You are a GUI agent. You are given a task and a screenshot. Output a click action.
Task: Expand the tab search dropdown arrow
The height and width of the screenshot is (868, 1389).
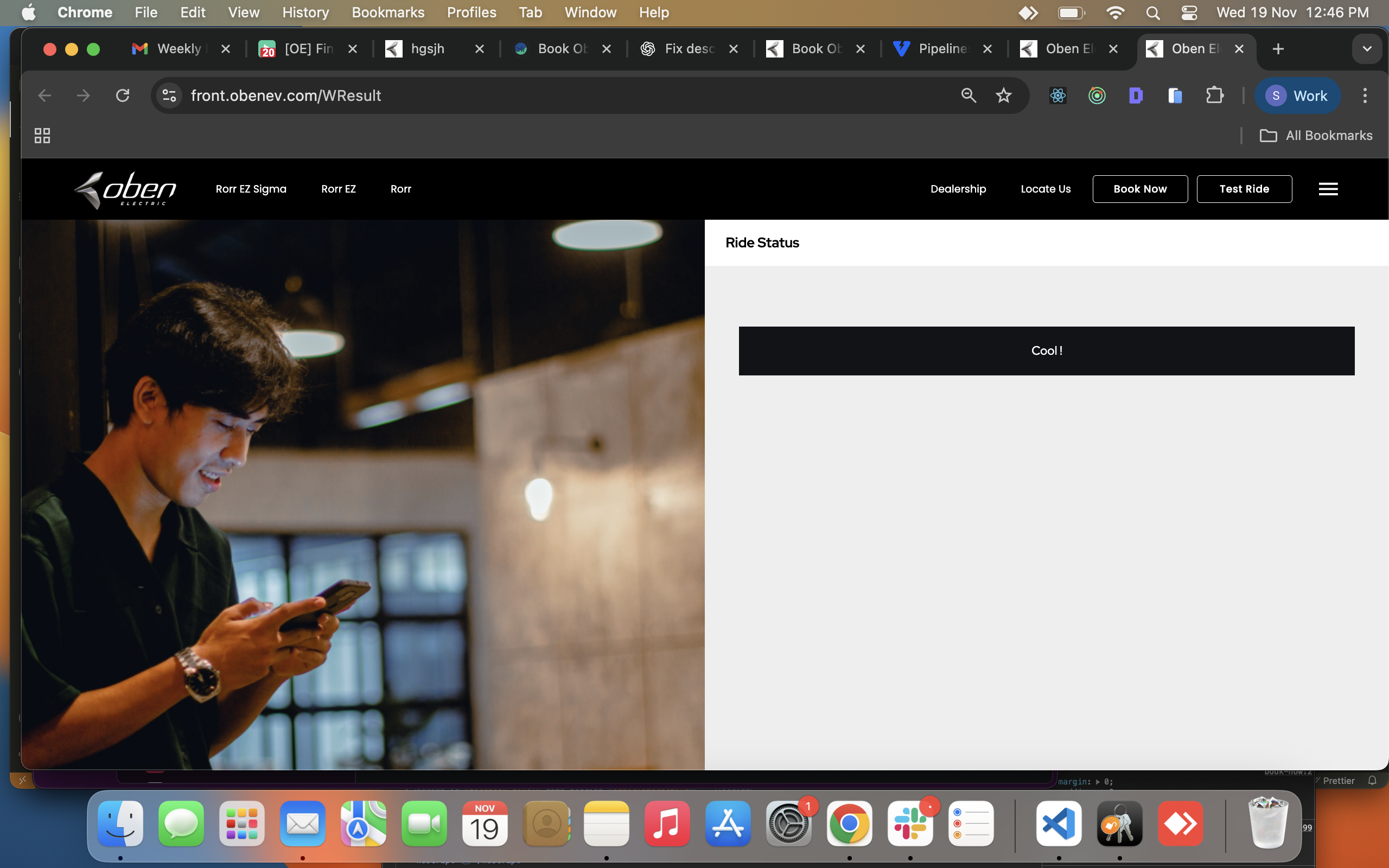pyautogui.click(x=1367, y=49)
